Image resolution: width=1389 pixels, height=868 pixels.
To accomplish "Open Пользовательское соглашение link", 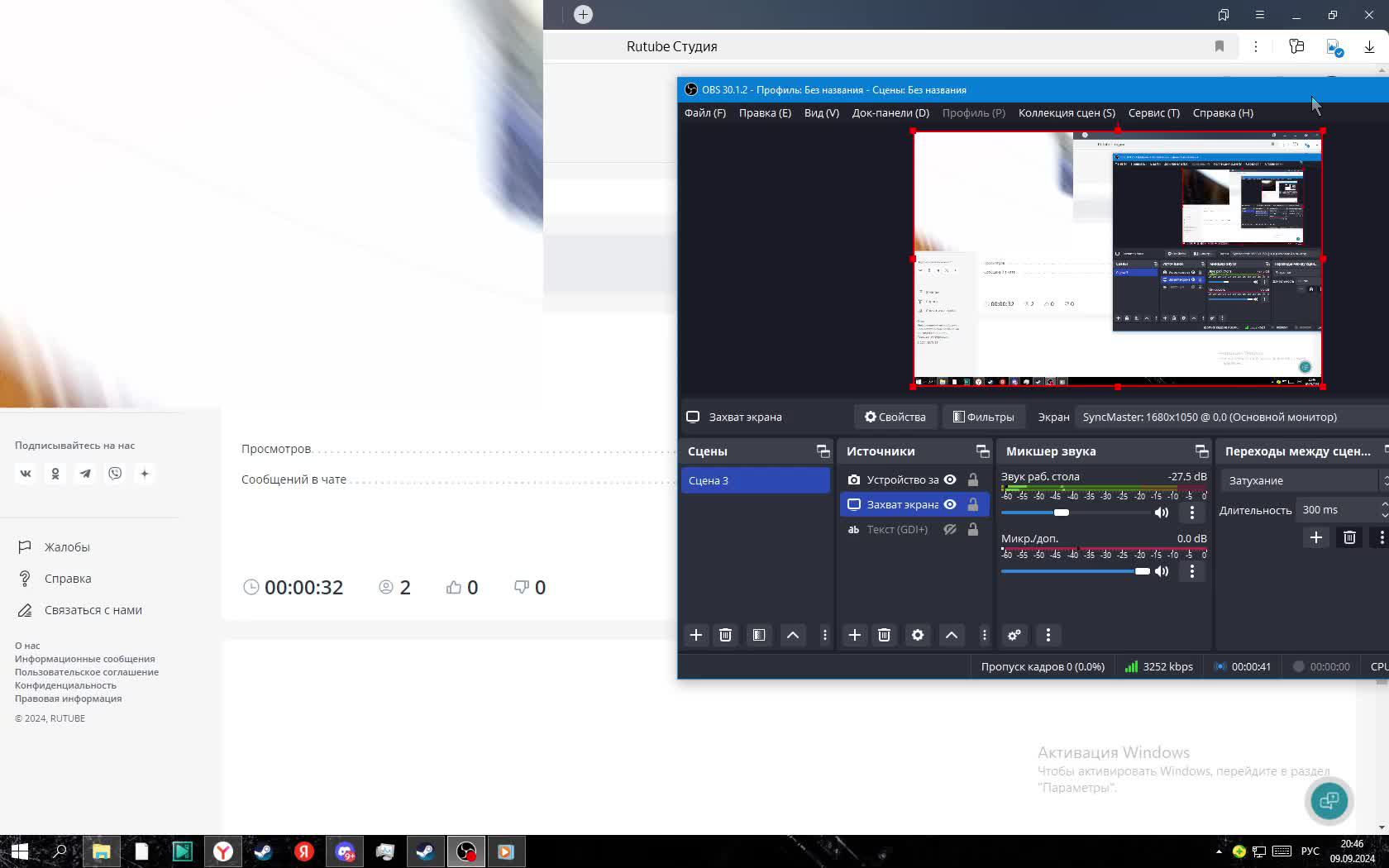I will 87,672.
